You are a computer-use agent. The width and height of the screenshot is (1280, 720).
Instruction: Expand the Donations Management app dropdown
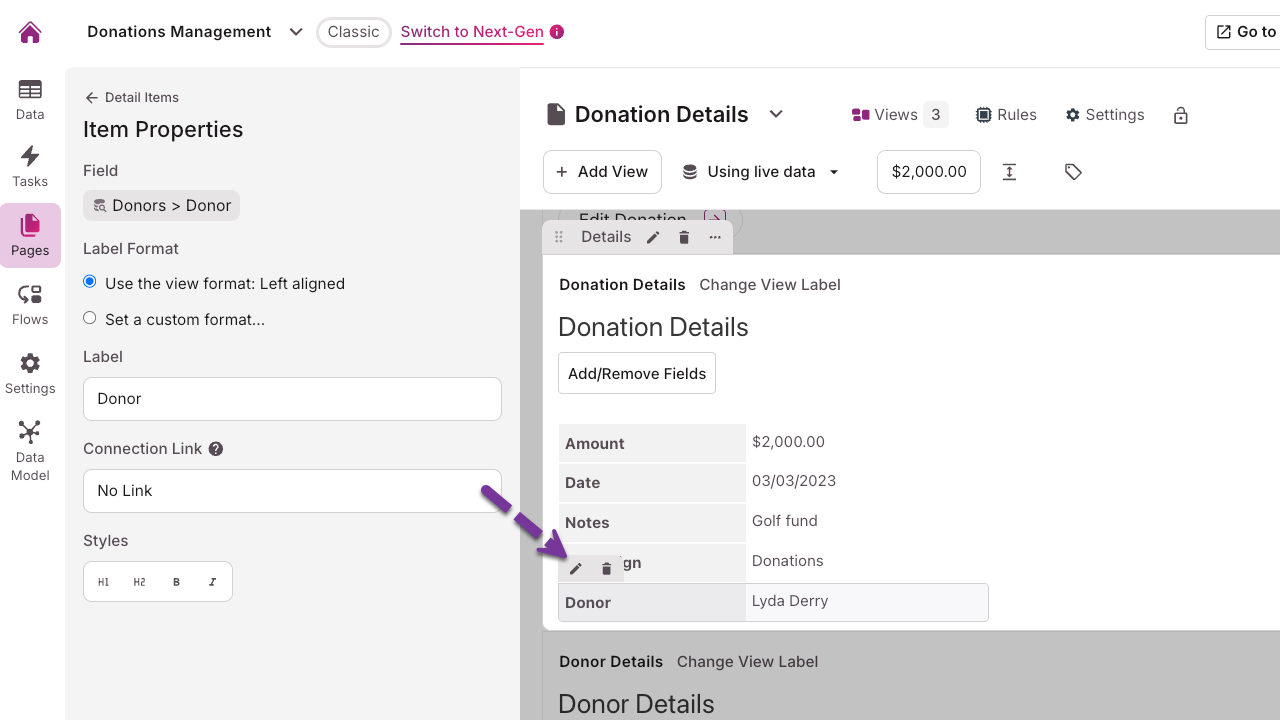point(296,32)
